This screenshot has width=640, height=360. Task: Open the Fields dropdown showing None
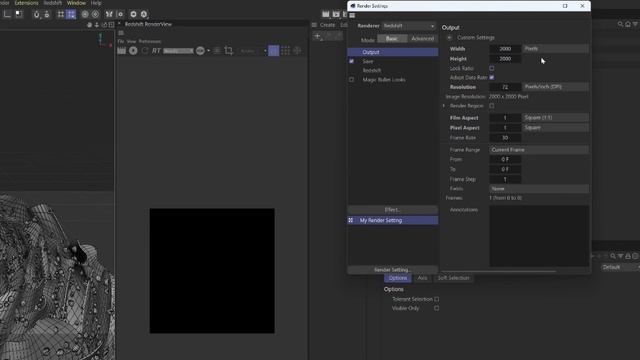point(539,189)
